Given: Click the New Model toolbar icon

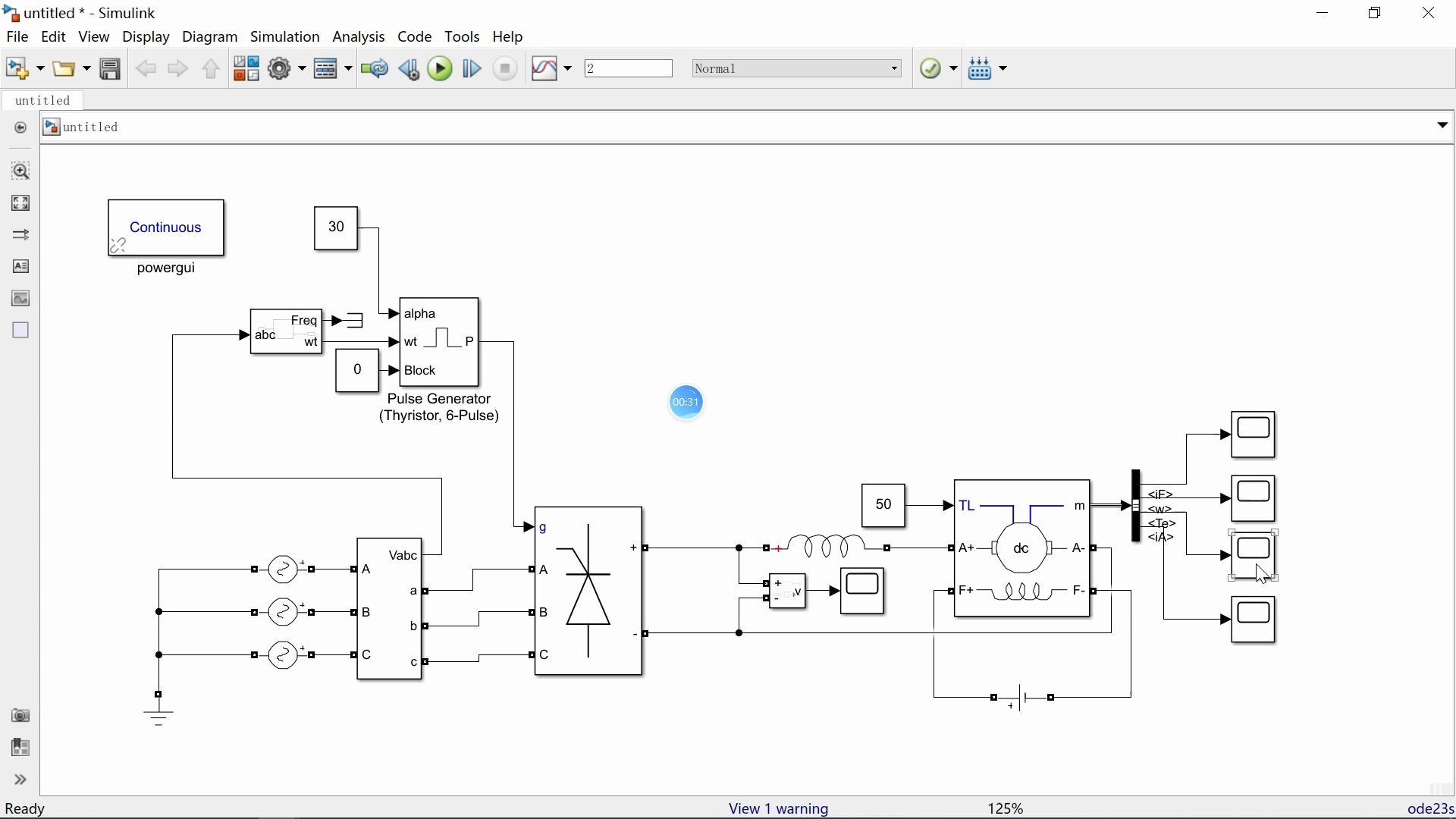Looking at the screenshot, I should click(x=17, y=69).
